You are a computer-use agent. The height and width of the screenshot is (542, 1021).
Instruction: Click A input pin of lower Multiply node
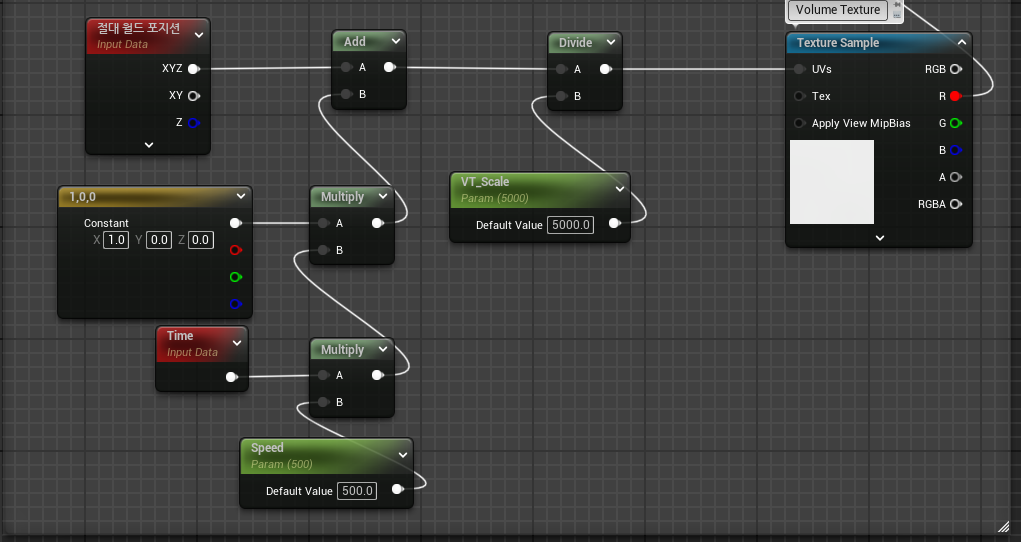tap(323, 375)
